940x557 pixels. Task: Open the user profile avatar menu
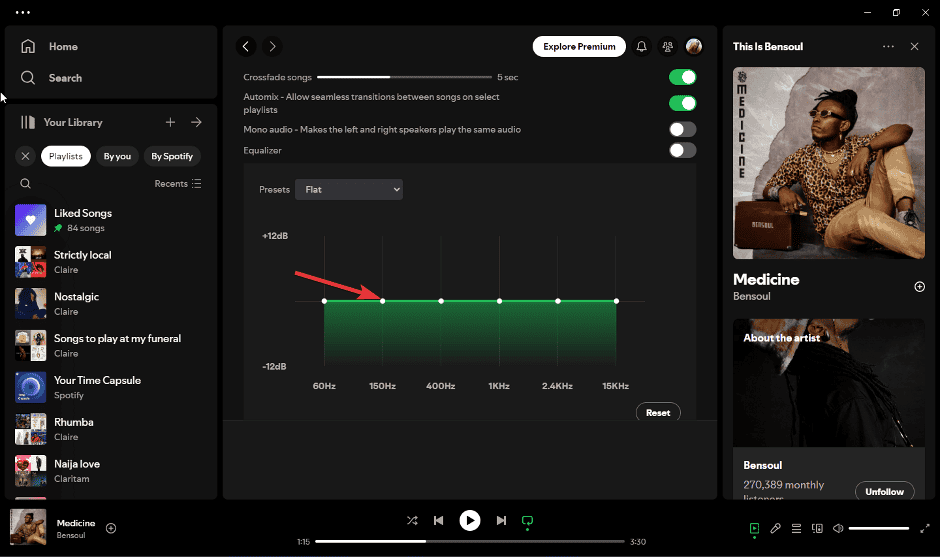pyautogui.click(x=694, y=46)
